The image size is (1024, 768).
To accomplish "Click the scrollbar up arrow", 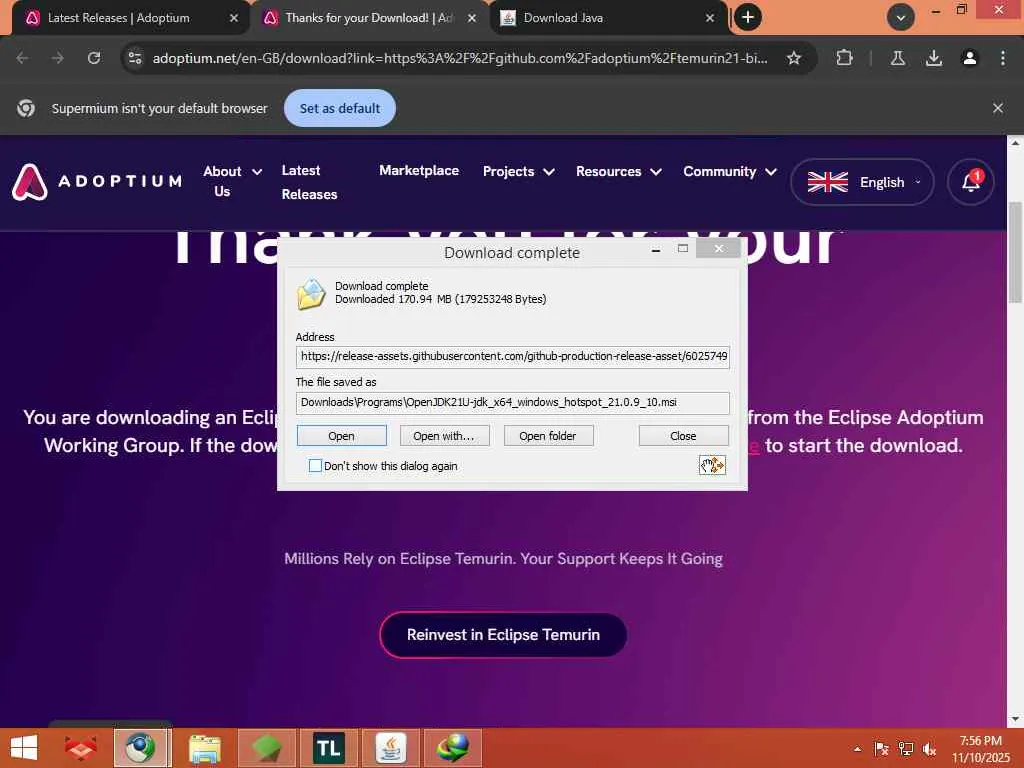I will click(x=1016, y=142).
